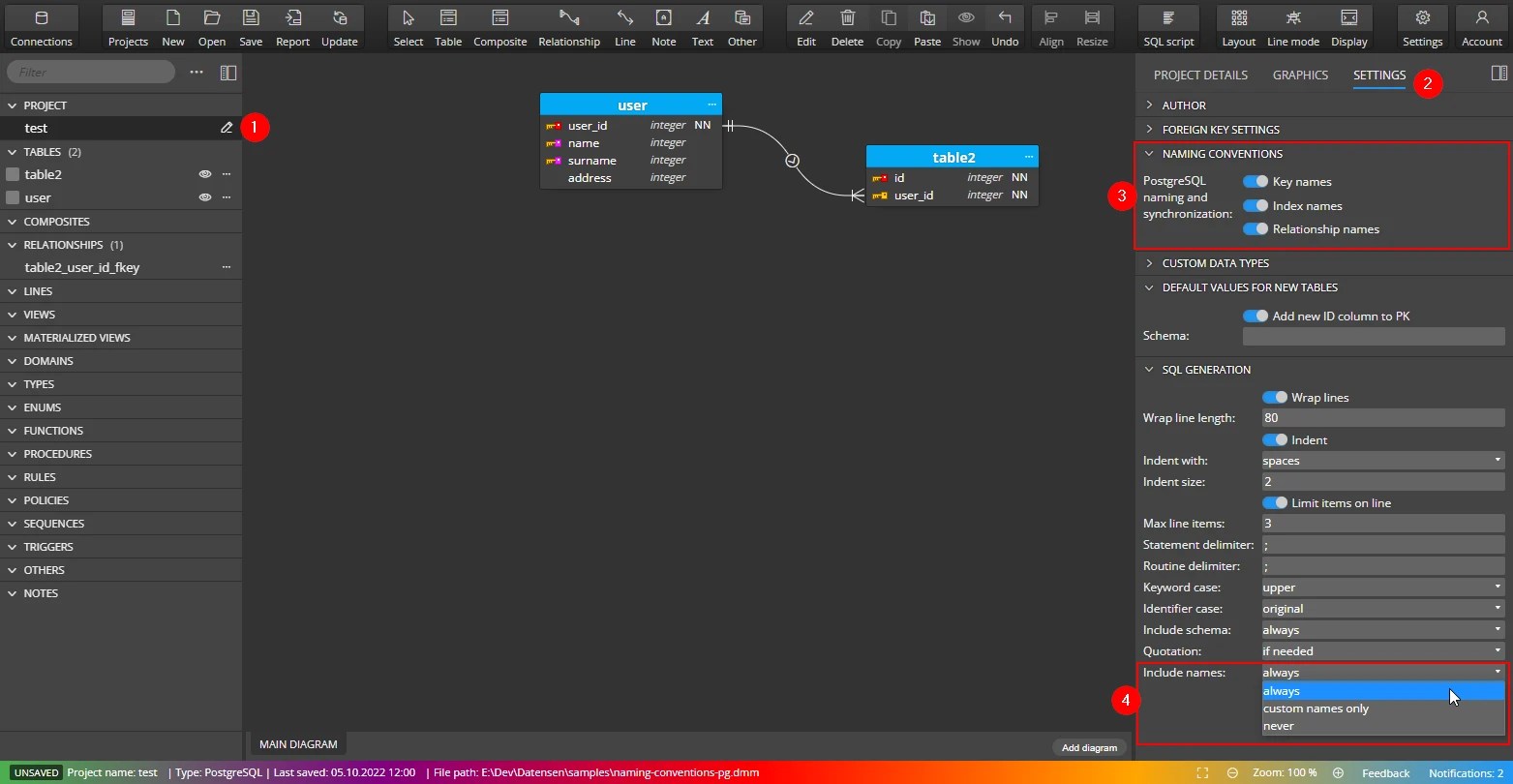
Task: Click the MAIN DIAGRAM tab
Action: [x=297, y=743]
